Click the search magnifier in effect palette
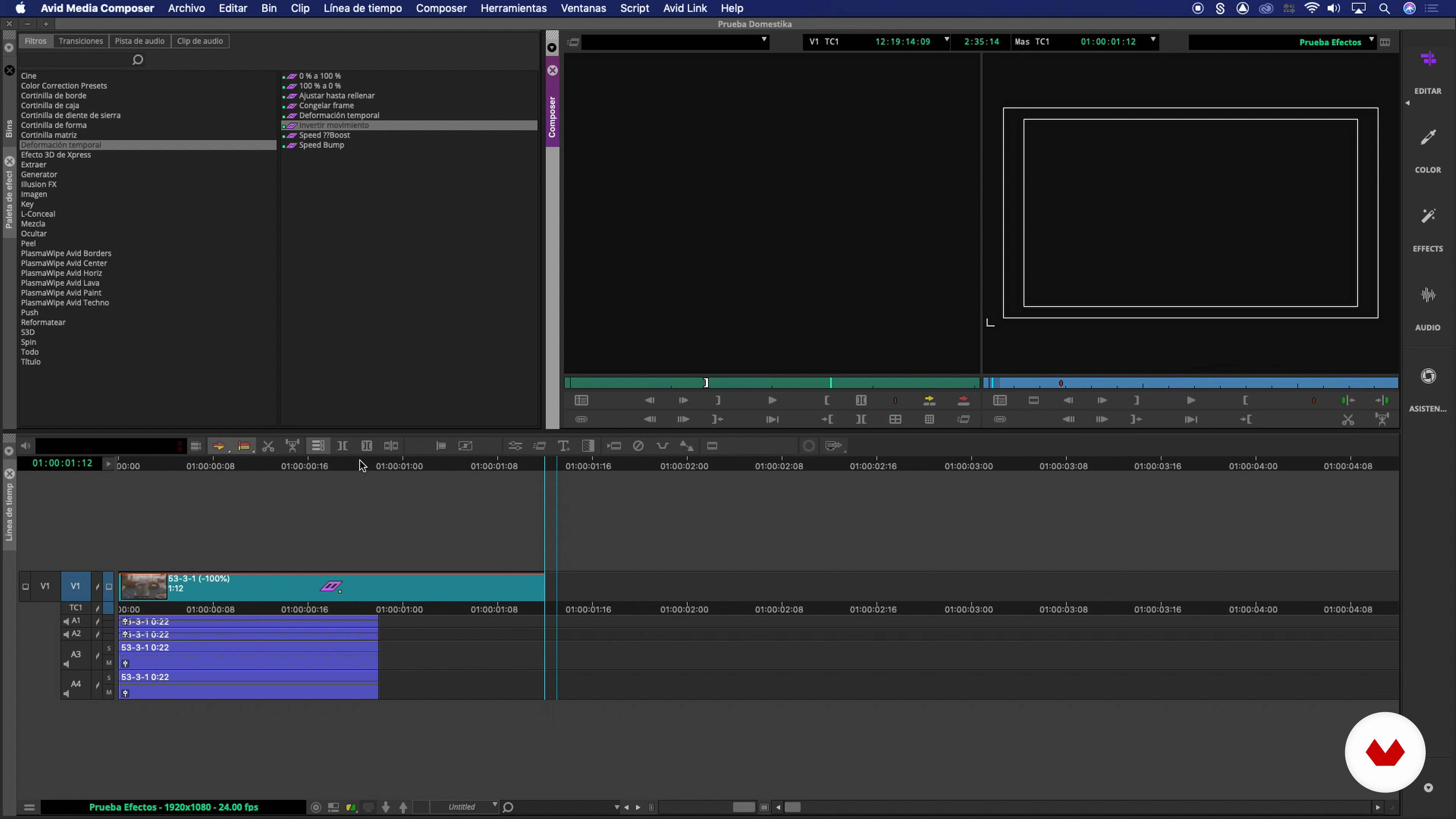Image resolution: width=1456 pixels, height=819 pixels. [x=137, y=60]
